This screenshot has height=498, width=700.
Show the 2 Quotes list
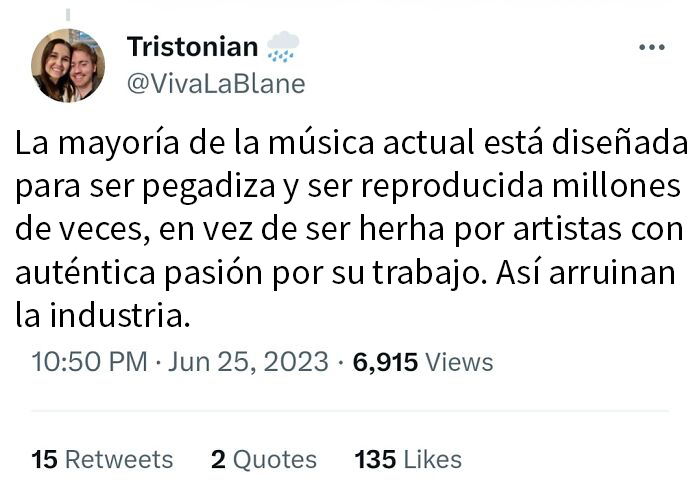pos(264,459)
